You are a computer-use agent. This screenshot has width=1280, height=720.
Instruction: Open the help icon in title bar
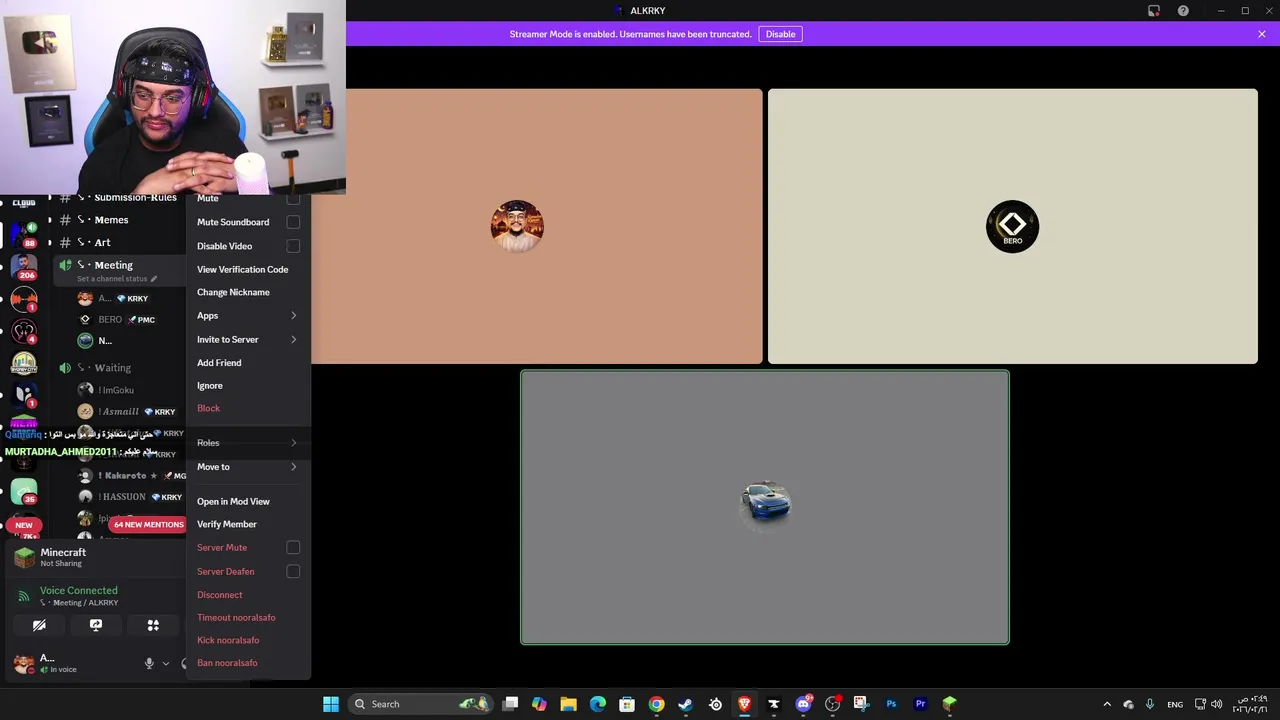pos(1183,10)
